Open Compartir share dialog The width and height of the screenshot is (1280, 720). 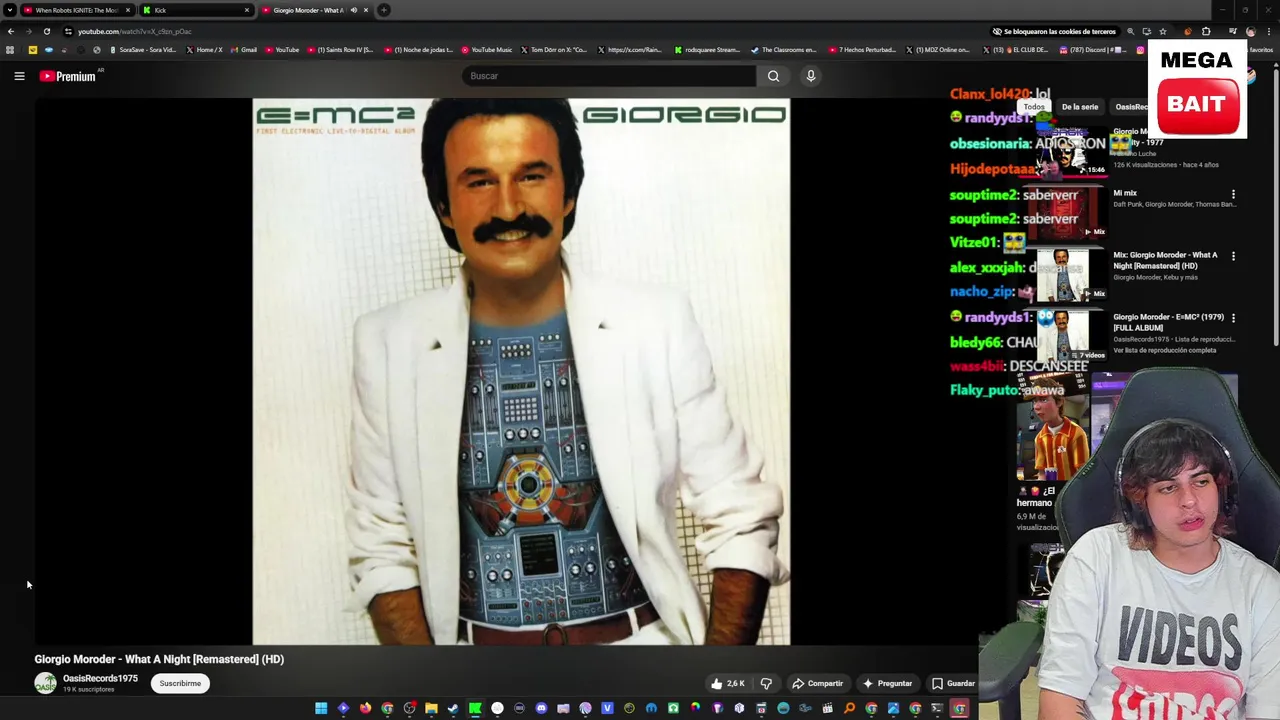(817, 683)
